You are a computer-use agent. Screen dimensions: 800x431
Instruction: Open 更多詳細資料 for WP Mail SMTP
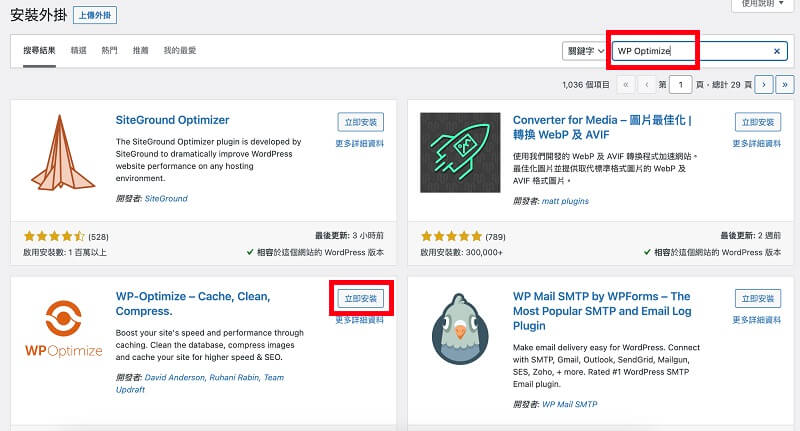[757, 320]
